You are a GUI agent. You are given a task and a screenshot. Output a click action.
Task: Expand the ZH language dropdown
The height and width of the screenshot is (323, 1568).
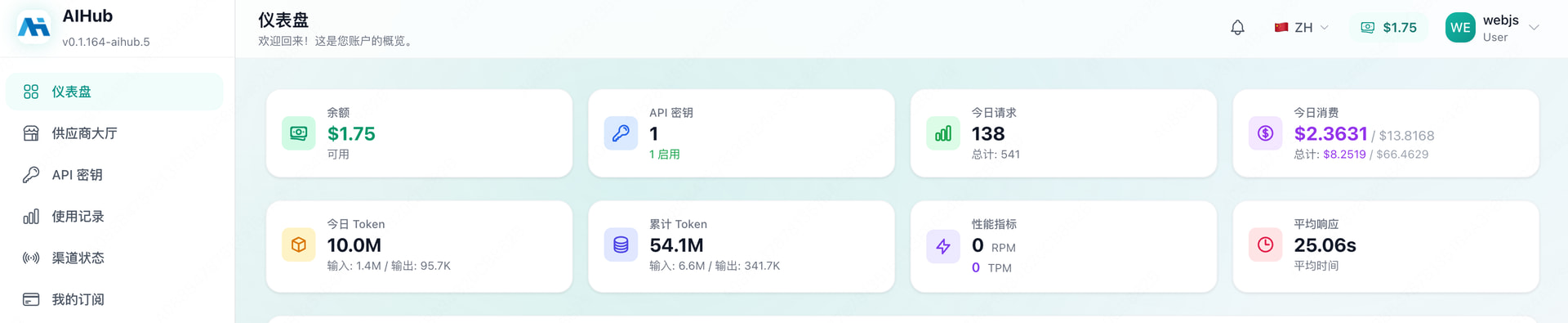1302,28
